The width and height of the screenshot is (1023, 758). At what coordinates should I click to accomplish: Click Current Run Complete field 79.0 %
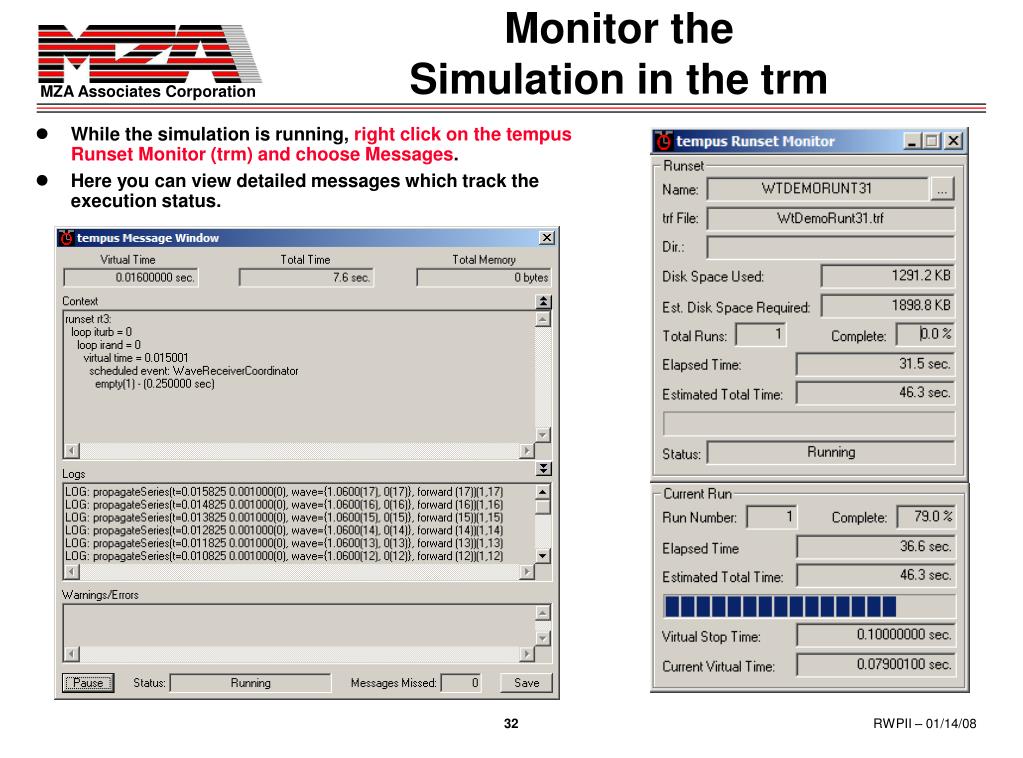(926, 517)
